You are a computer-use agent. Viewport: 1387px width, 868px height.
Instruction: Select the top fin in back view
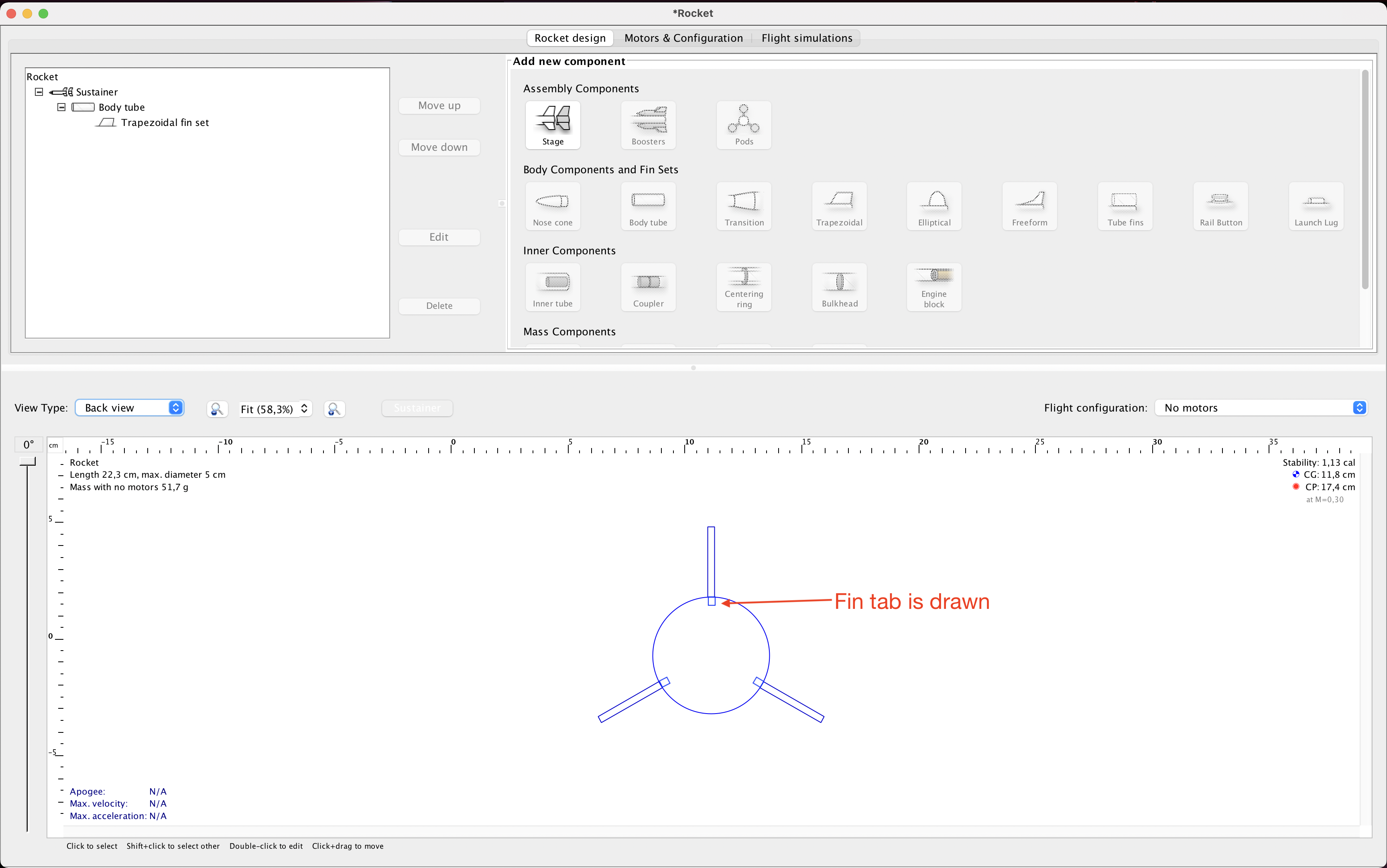pos(711,563)
